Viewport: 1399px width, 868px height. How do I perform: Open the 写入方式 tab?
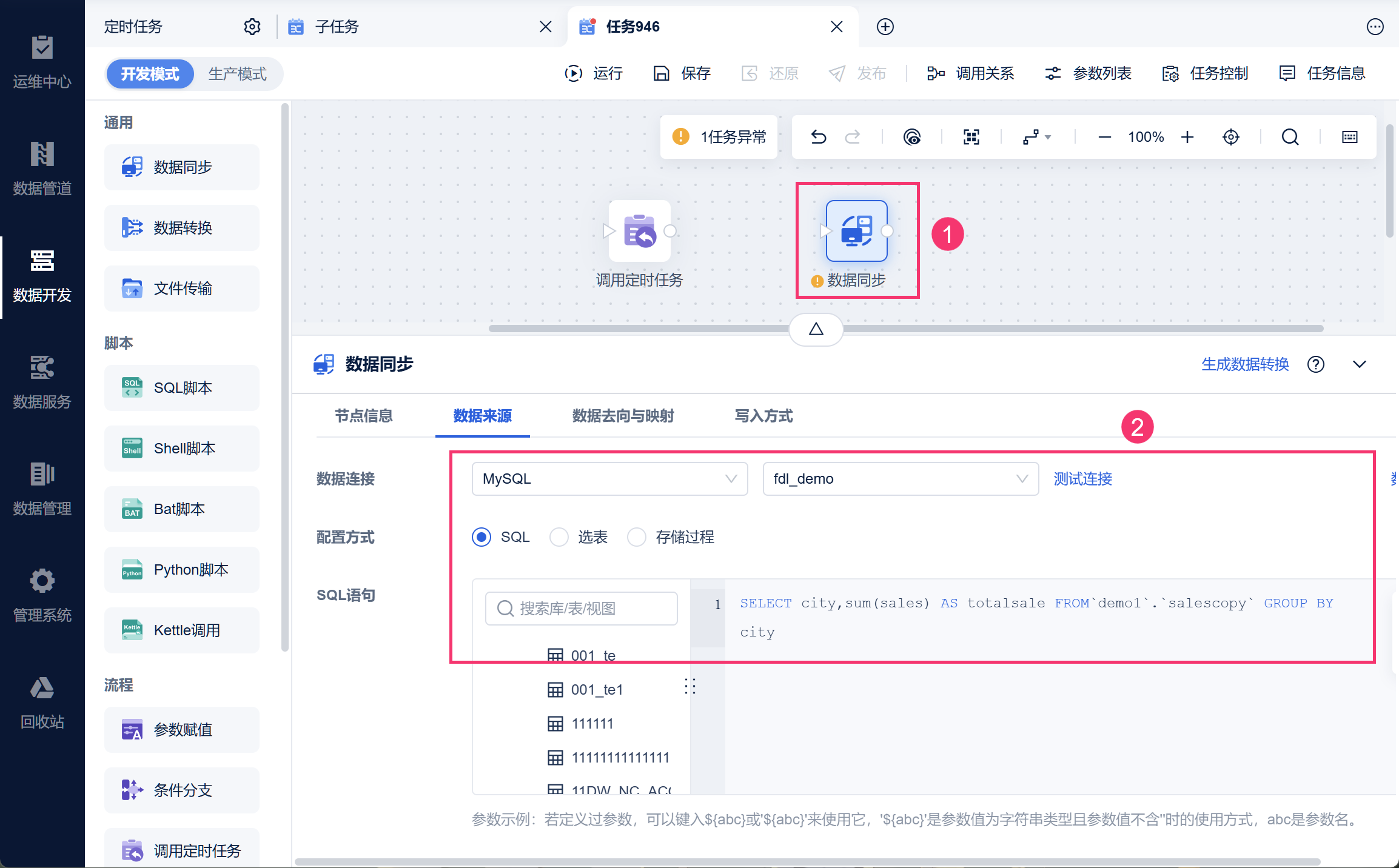point(763,416)
